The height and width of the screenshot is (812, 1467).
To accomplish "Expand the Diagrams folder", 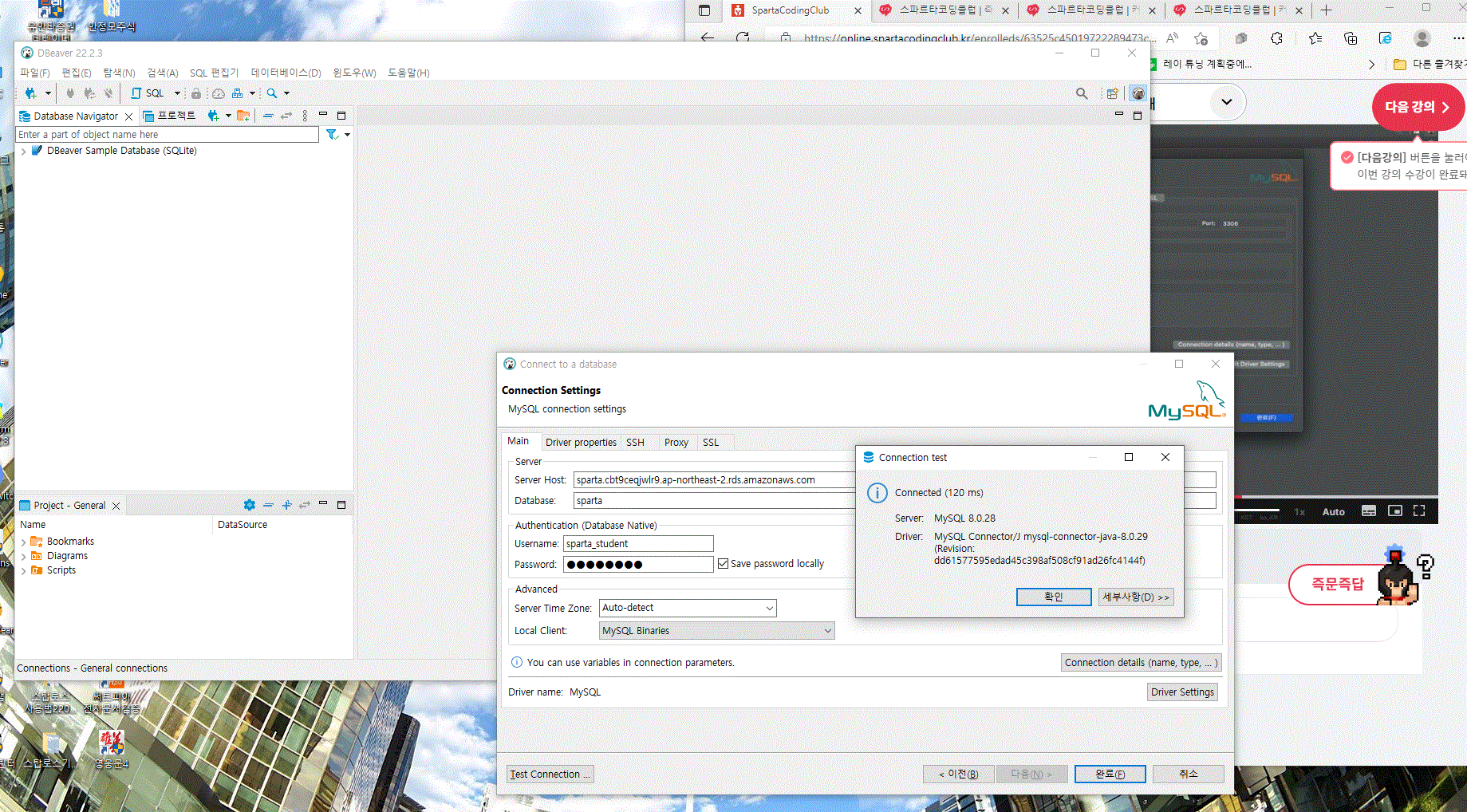I will pyautogui.click(x=24, y=556).
